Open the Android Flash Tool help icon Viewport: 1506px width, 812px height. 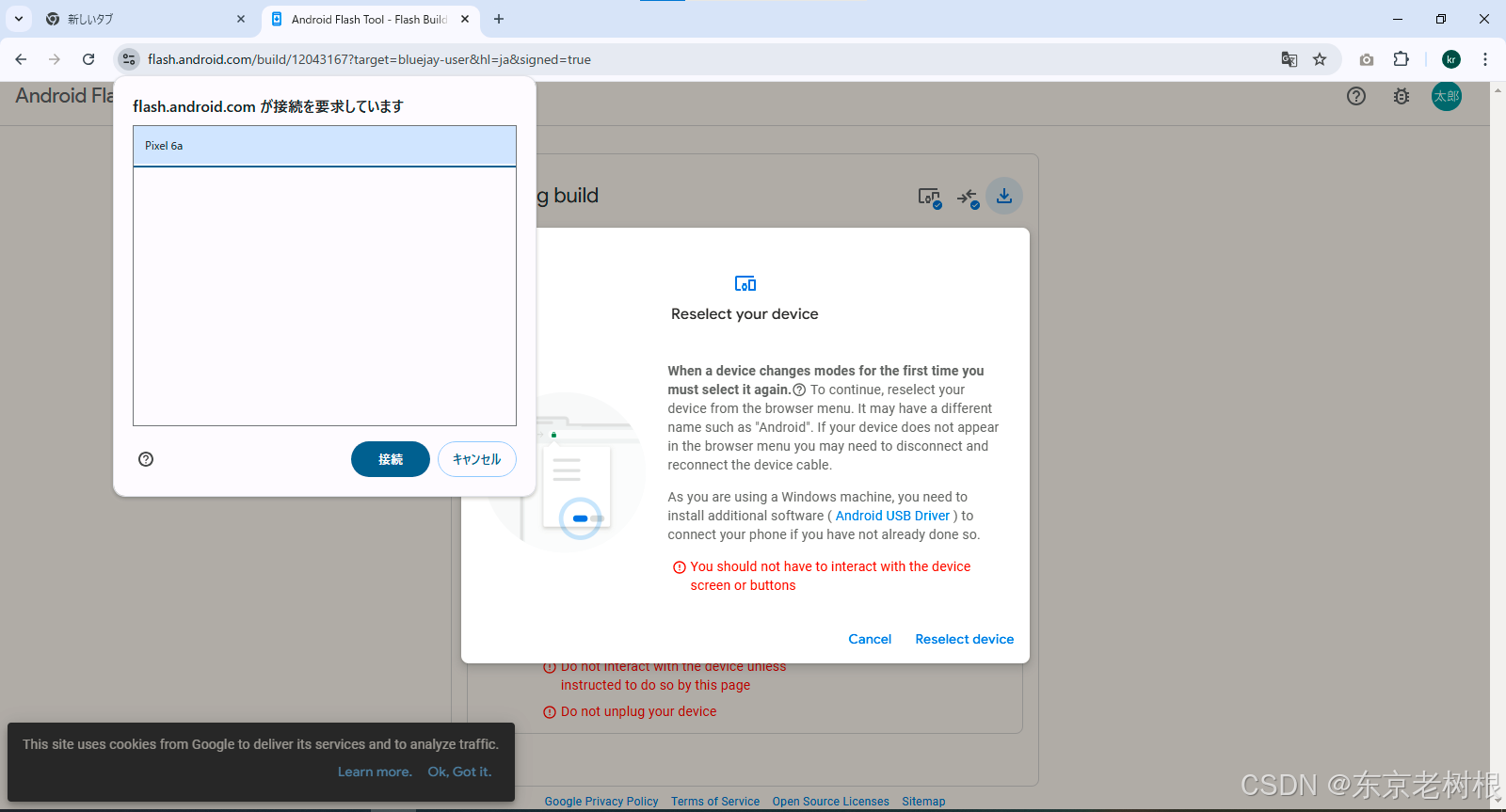tap(1356, 96)
